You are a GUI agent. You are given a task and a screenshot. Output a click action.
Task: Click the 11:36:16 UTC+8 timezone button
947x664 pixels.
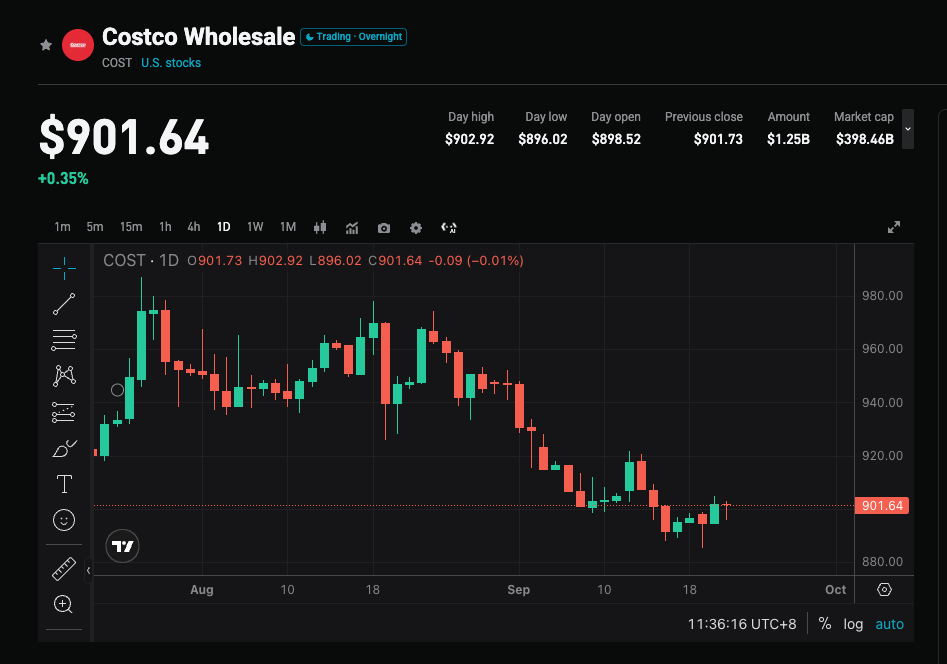742,624
